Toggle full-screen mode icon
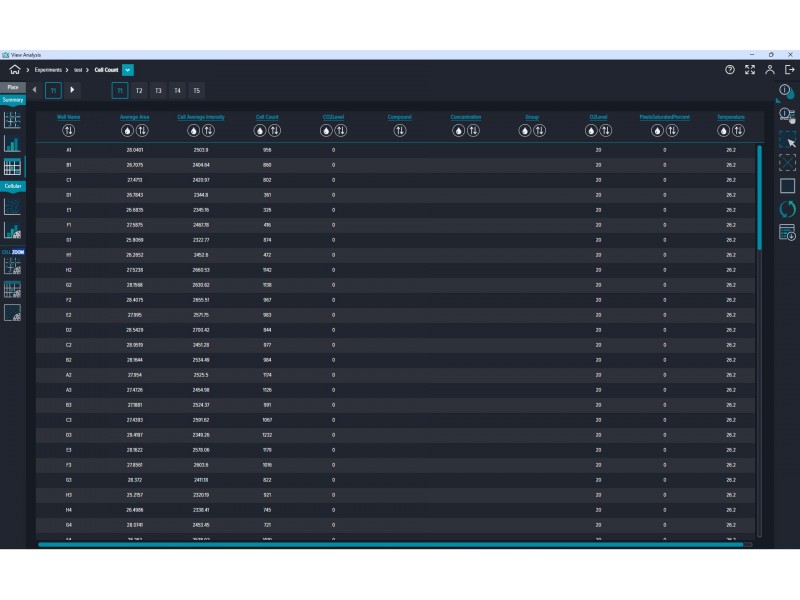Viewport: 800px width, 600px height. [749, 70]
